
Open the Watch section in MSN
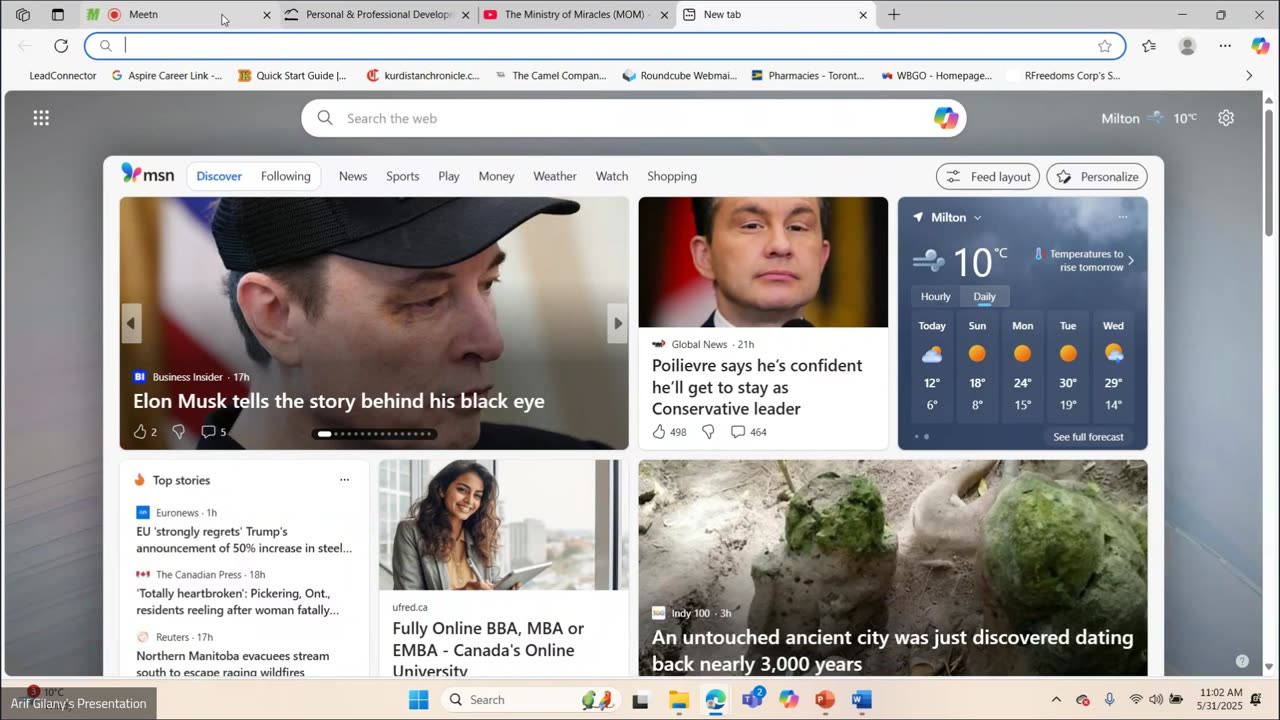[x=612, y=176]
